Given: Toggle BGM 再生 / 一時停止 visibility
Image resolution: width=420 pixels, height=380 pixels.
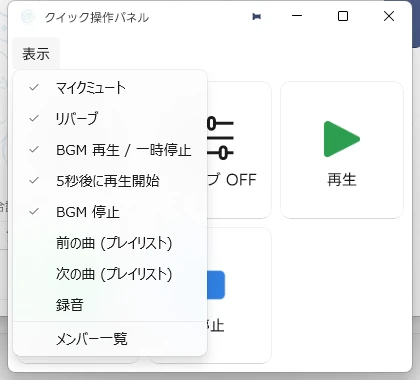Looking at the screenshot, I should (110, 150).
